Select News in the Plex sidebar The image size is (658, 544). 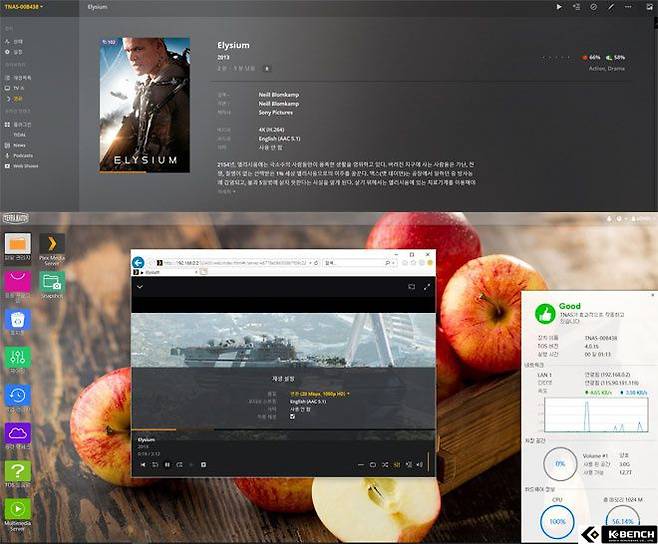(20, 145)
